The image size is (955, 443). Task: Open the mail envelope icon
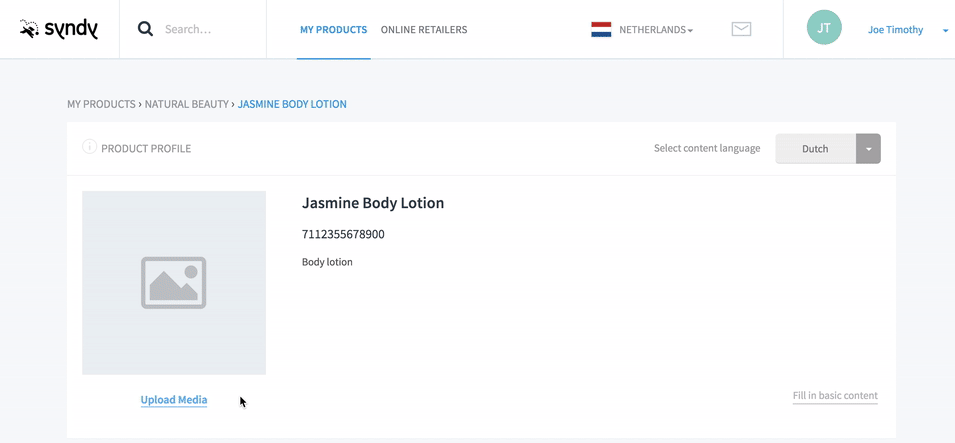(x=741, y=29)
